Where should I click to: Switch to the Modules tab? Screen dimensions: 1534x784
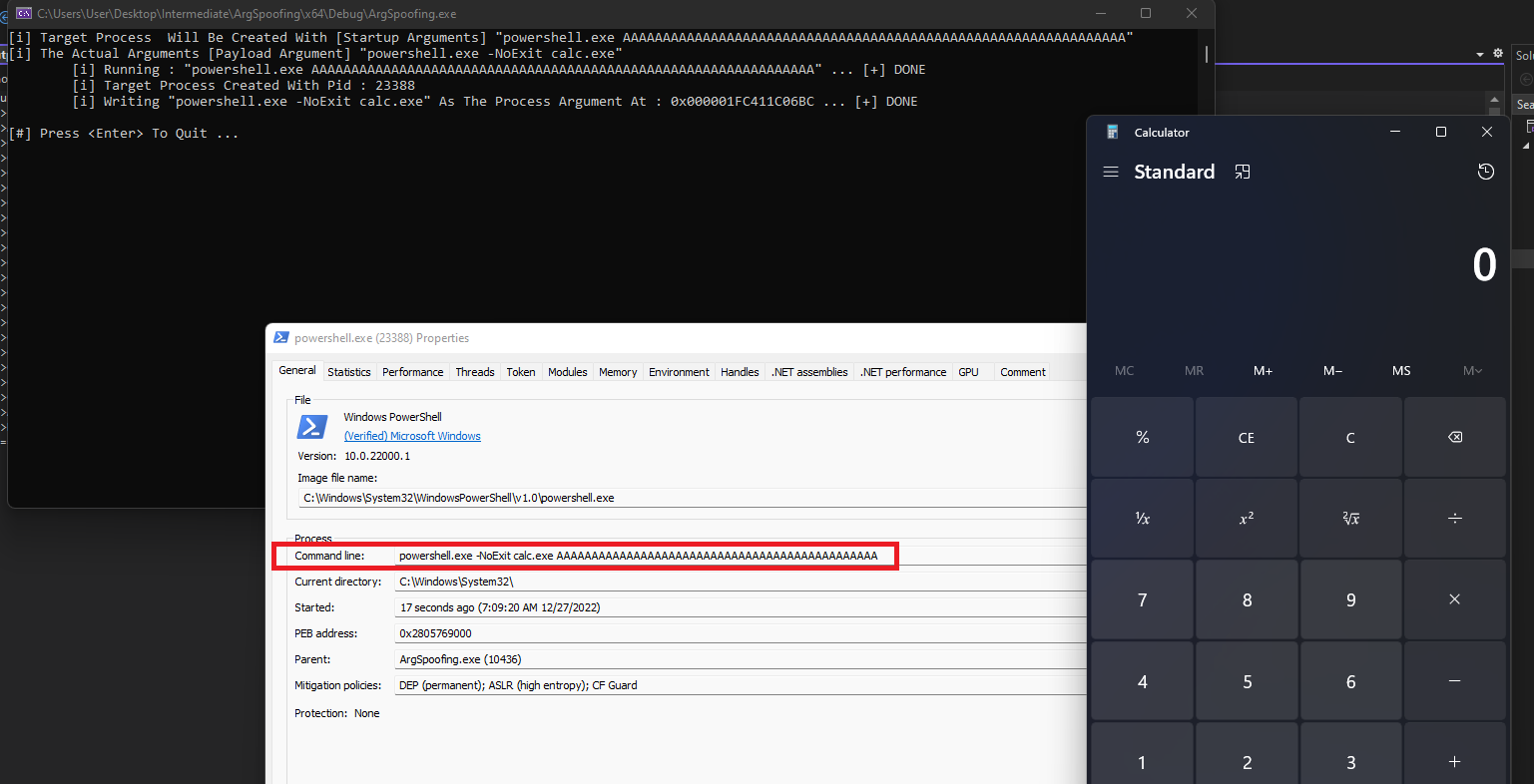click(568, 372)
